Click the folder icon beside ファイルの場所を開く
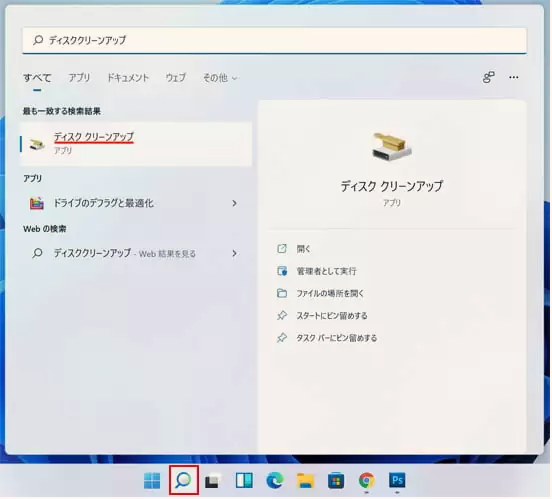The height and width of the screenshot is (499, 552). 282,293
